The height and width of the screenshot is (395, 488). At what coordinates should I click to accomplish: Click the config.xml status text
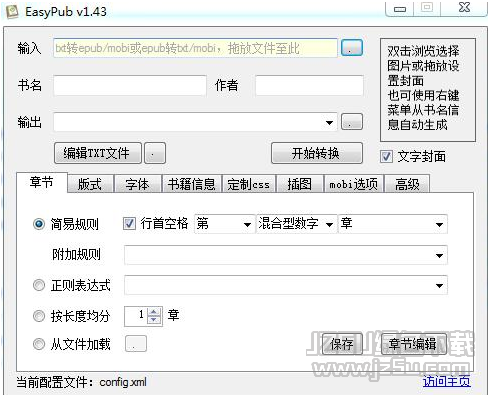123,382
